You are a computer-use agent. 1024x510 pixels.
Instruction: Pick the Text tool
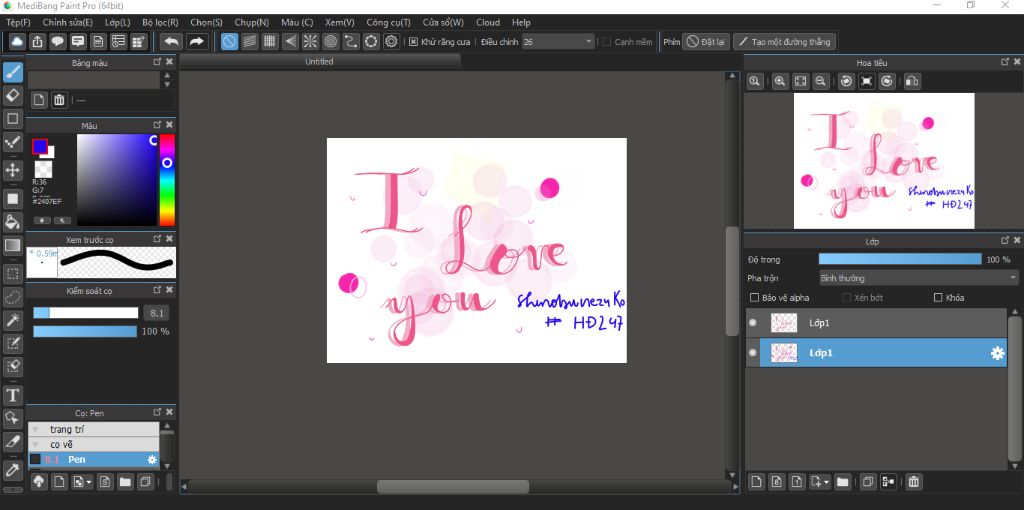[13, 395]
